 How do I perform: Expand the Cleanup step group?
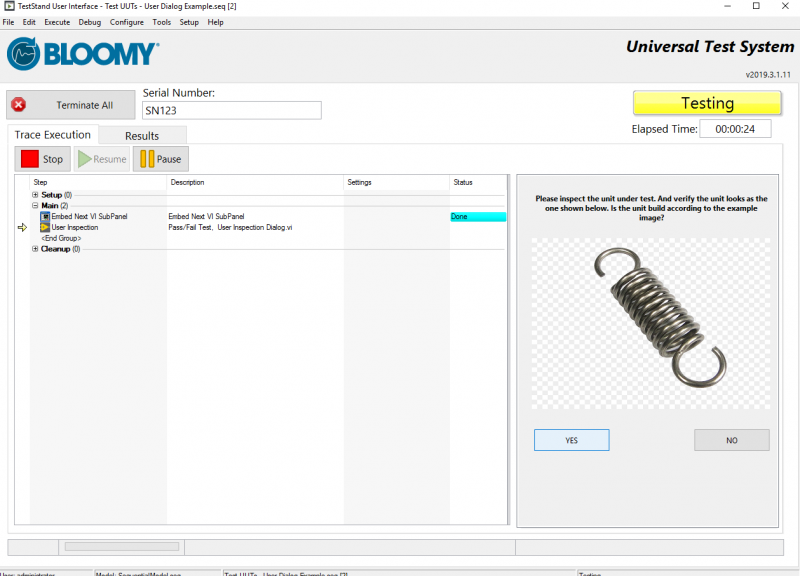tap(35, 249)
